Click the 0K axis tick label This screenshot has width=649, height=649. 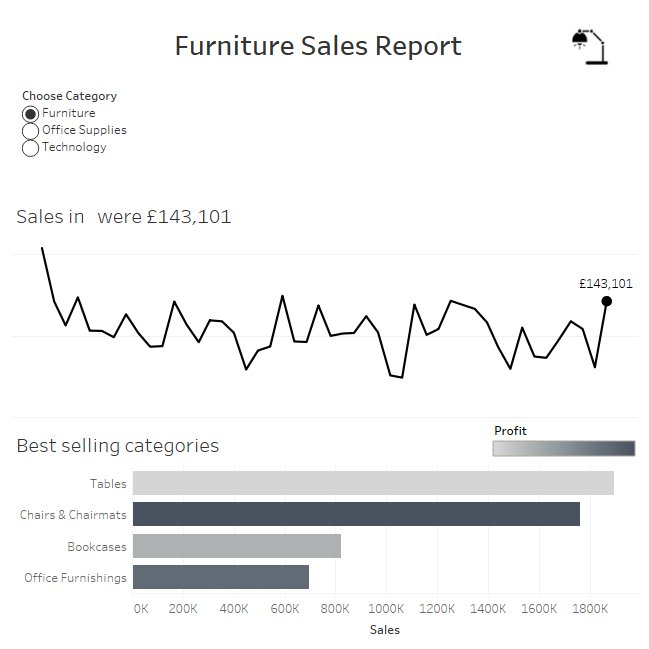[141, 608]
